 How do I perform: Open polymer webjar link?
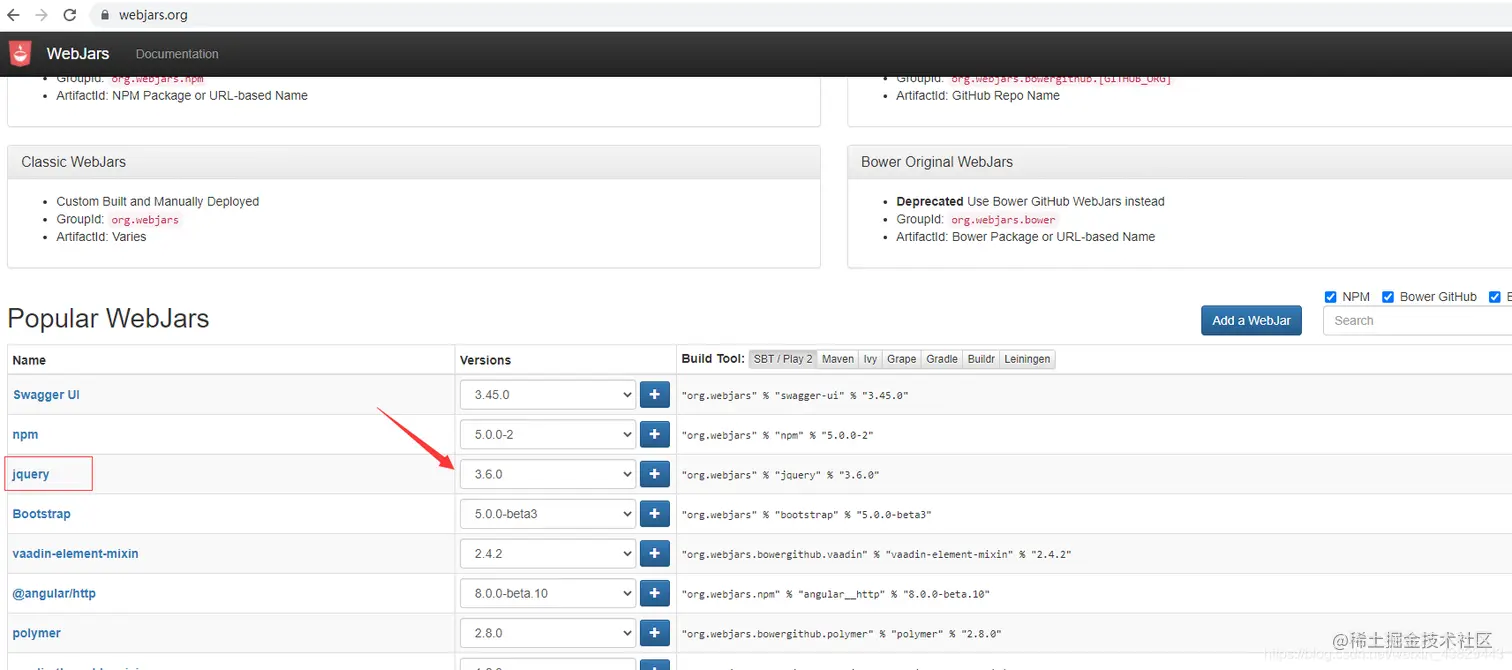click(x=37, y=633)
